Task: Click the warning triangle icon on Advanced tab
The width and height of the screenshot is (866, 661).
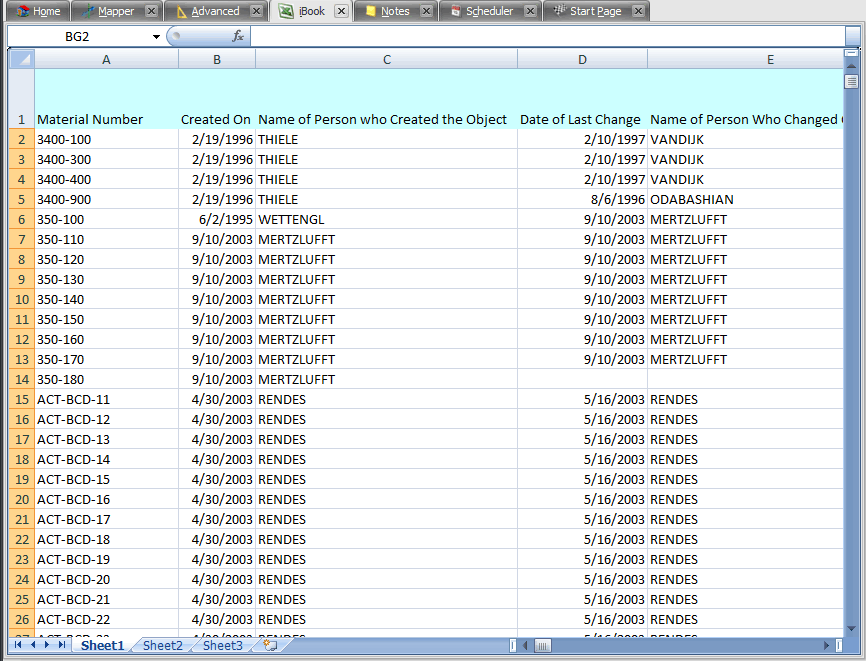Action: pos(184,10)
